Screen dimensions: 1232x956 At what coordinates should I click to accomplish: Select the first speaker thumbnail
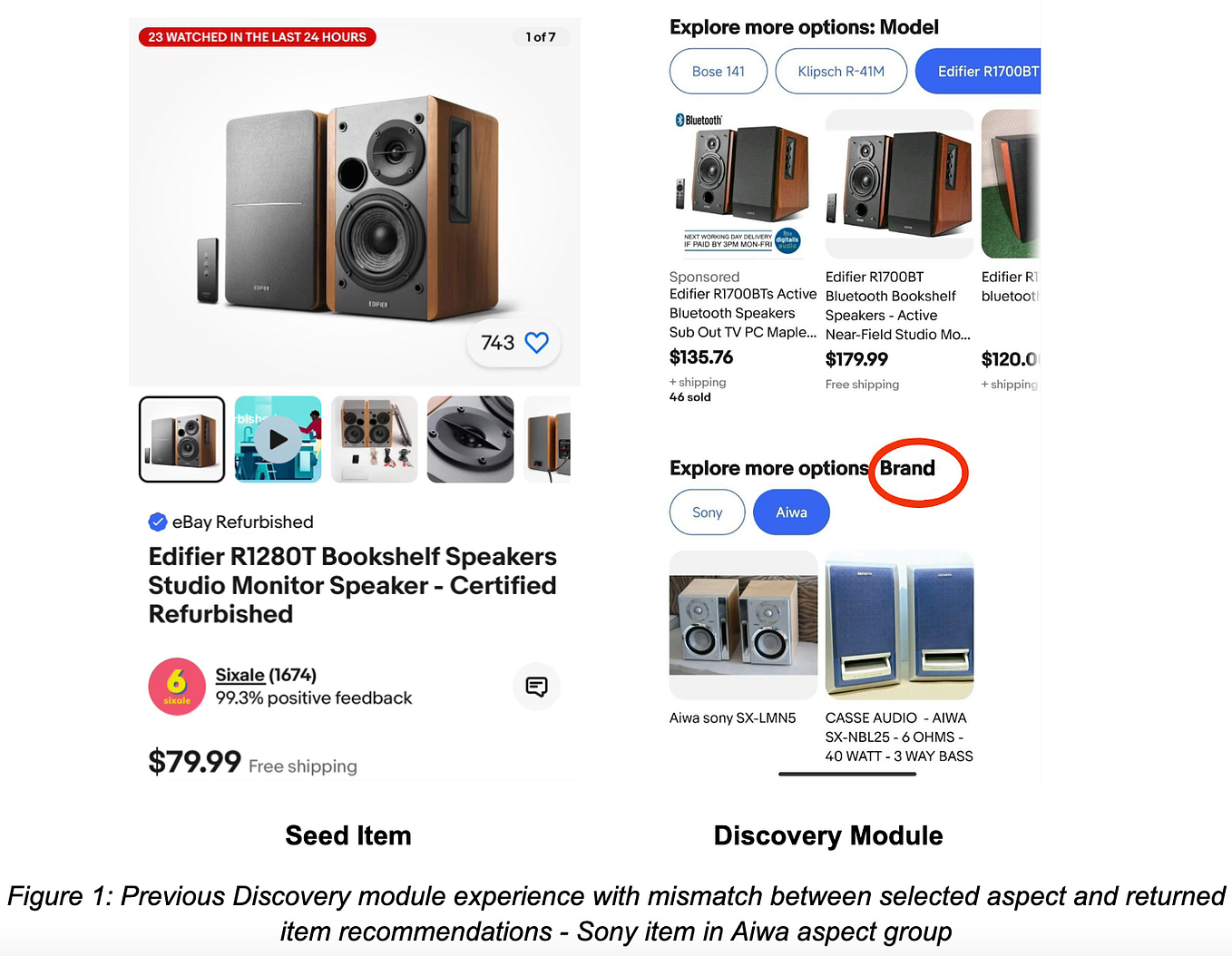click(x=181, y=439)
